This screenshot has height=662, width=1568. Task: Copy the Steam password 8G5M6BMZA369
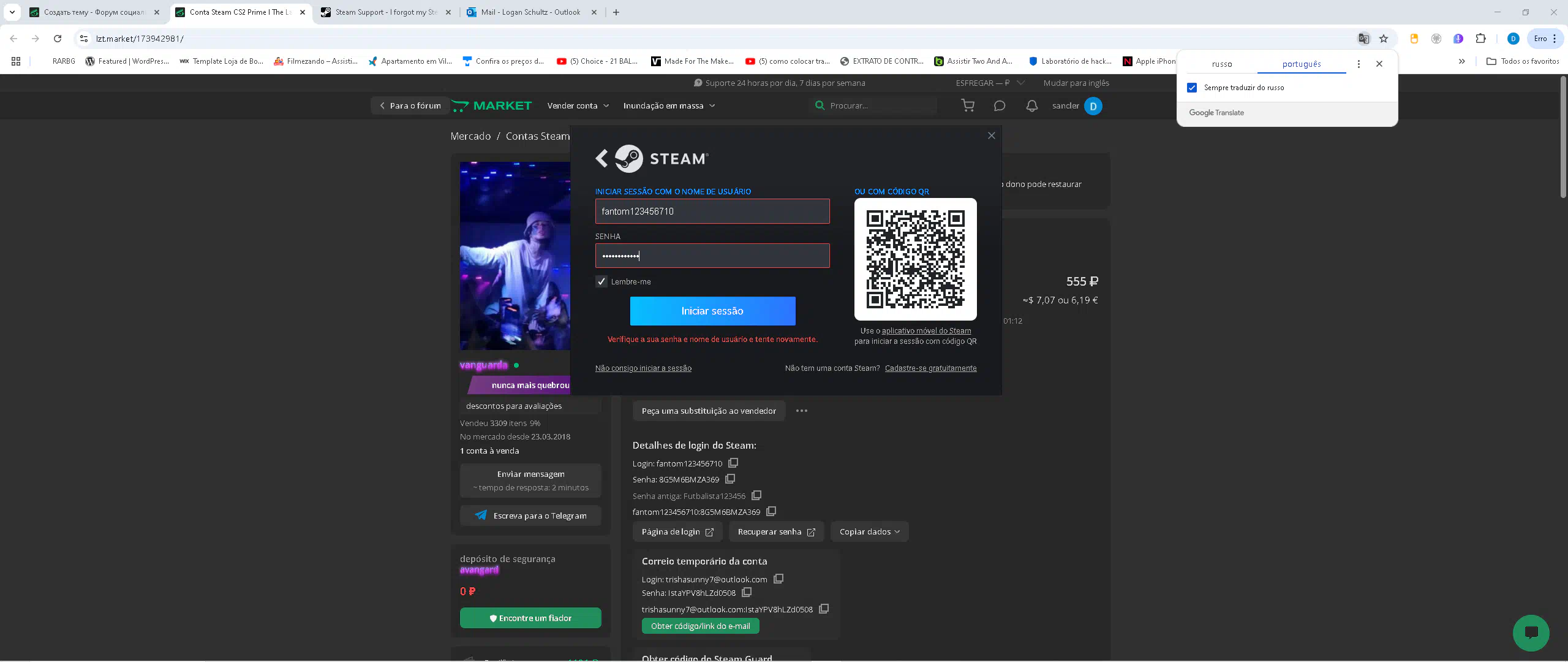pyautogui.click(x=730, y=479)
